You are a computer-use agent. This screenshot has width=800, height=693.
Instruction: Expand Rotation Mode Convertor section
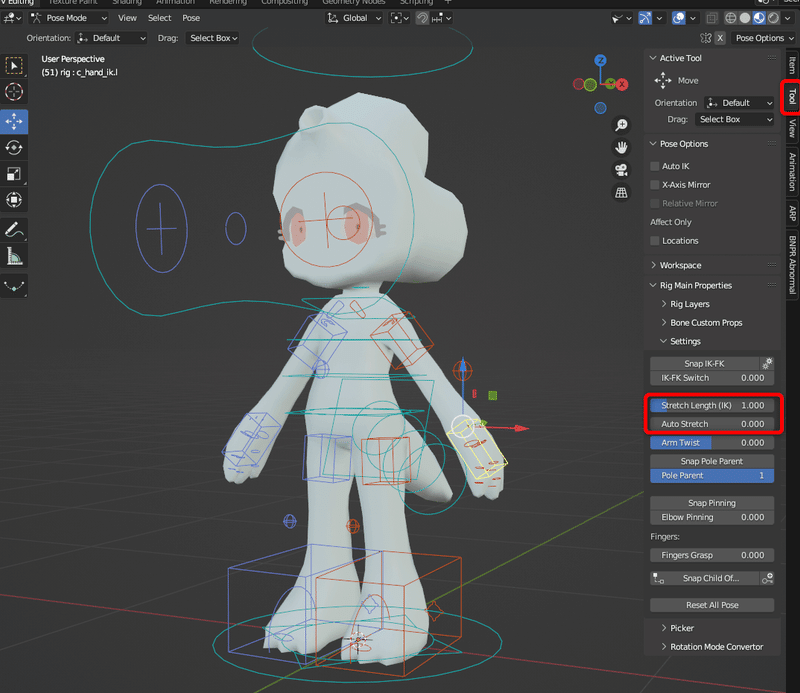pyautogui.click(x=716, y=647)
